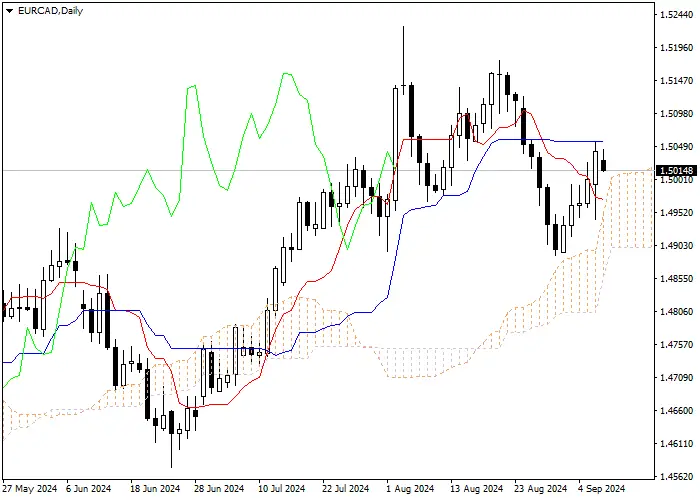Click price level 1.49030 on the price axis
Image resolution: width=700 pixels, height=500 pixels.
677,246
